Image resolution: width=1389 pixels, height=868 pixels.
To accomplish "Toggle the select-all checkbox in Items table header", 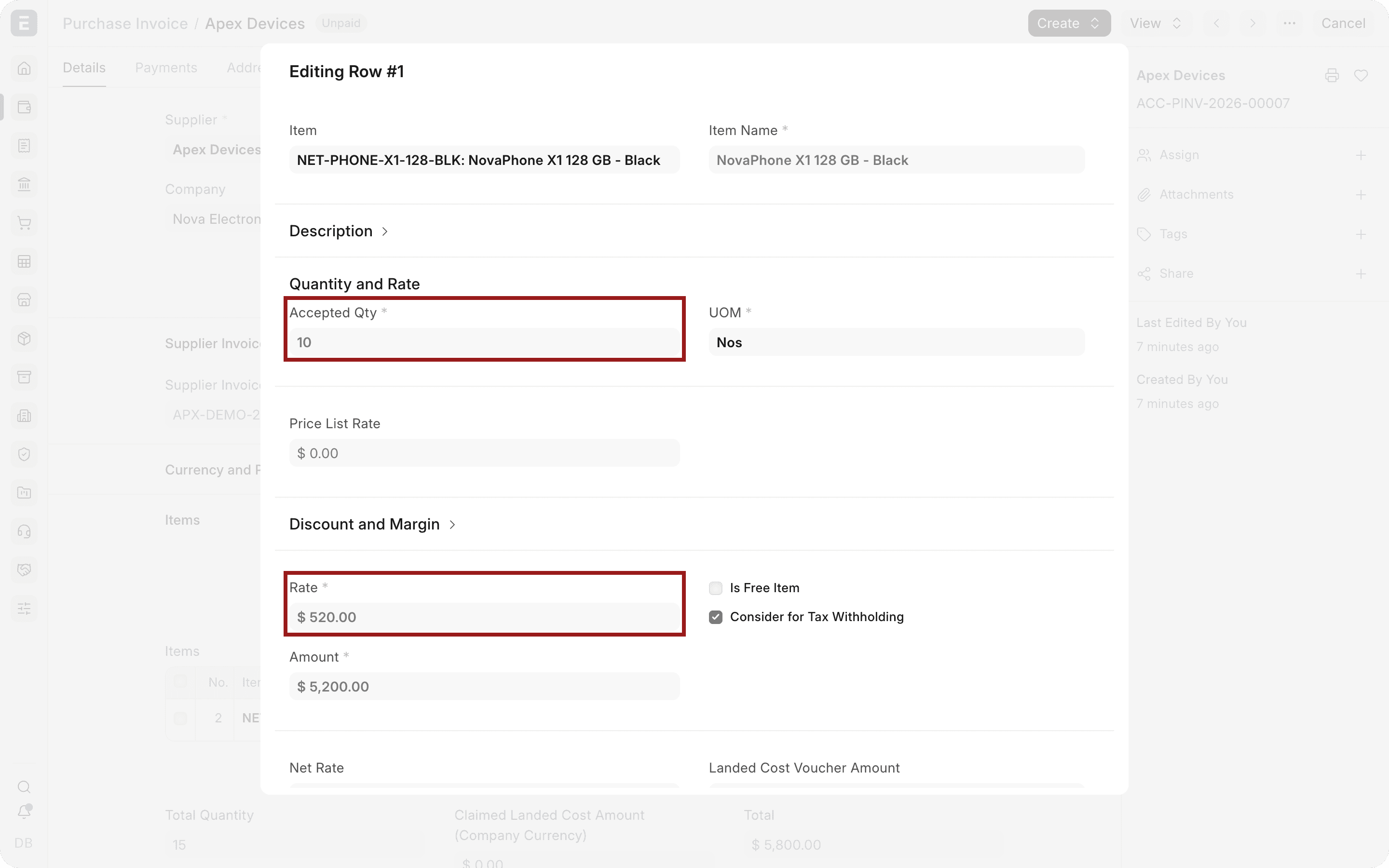I will [x=180, y=682].
